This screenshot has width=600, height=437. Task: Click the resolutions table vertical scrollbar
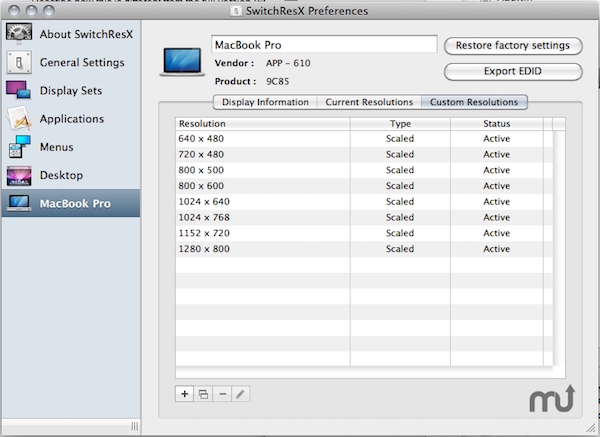559,249
